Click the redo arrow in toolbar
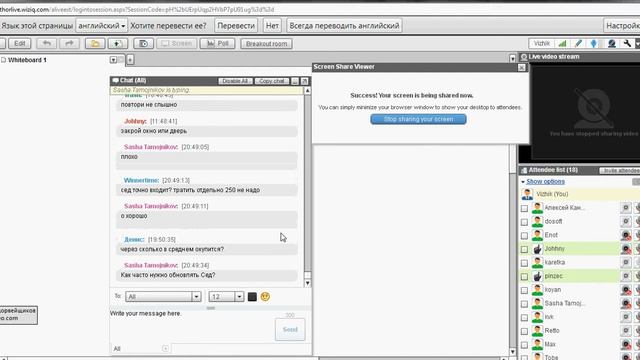This screenshot has height=360, width=640. (69, 43)
